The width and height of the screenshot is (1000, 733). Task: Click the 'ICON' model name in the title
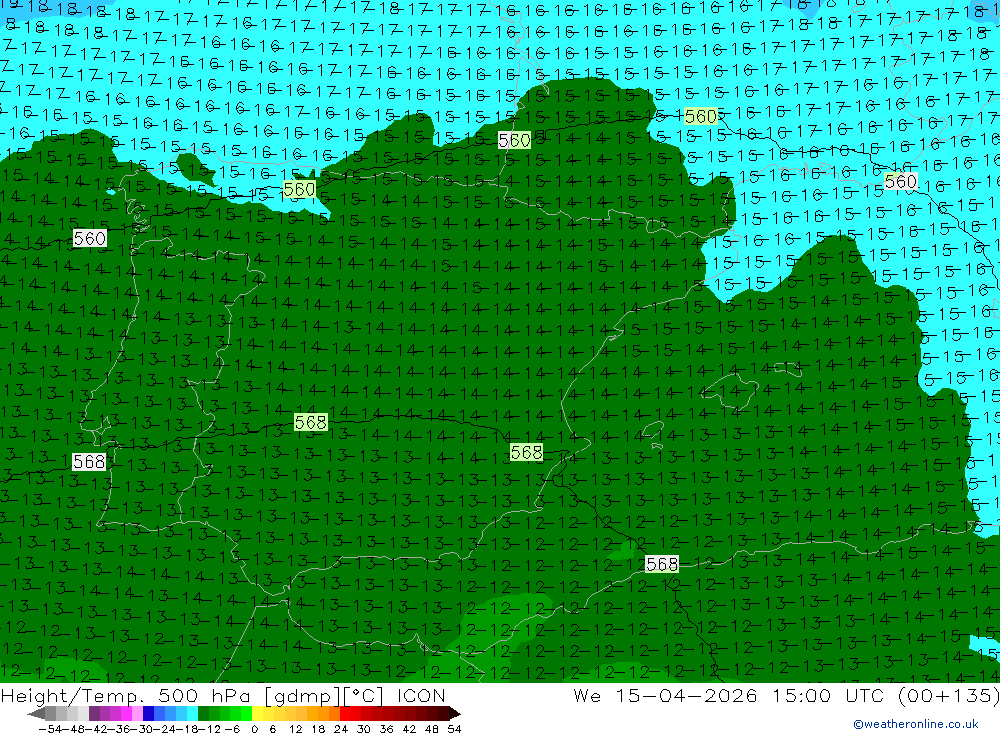click(x=421, y=695)
